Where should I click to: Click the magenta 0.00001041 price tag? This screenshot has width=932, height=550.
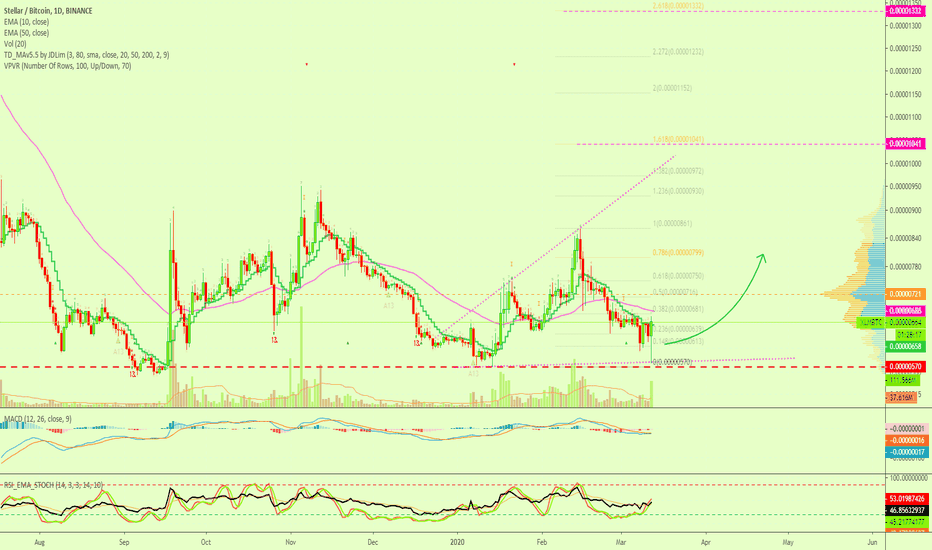pos(905,144)
